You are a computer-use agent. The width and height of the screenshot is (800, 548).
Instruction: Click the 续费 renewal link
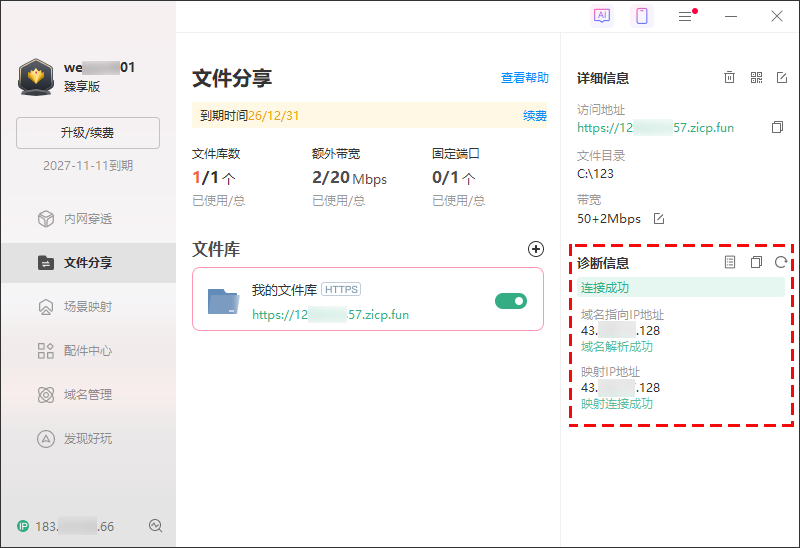point(535,116)
